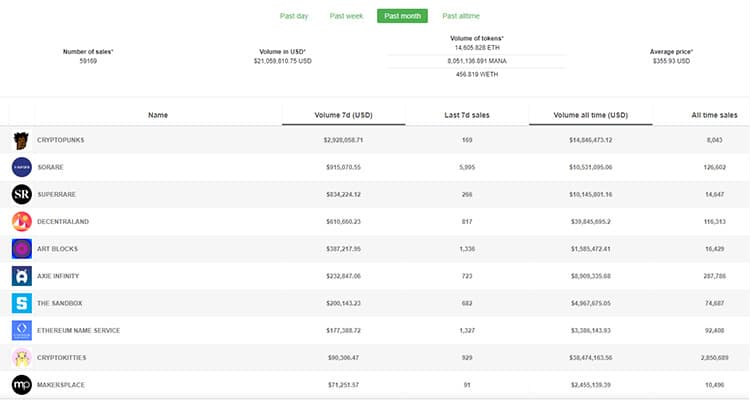Sort by Volume all time (USD) column
Image resolution: width=750 pixels, height=400 pixels.
click(591, 115)
